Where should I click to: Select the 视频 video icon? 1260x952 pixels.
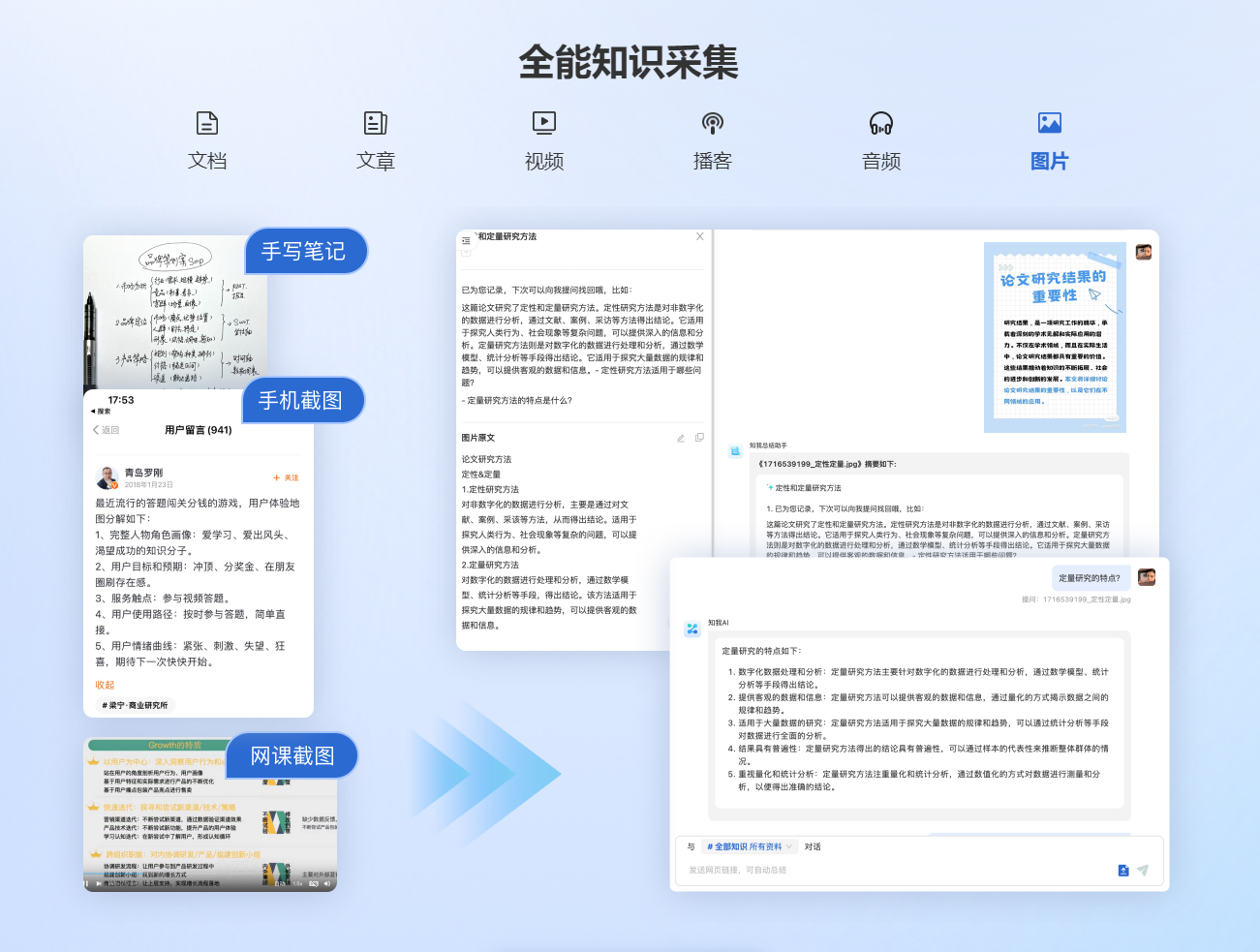click(544, 123)
